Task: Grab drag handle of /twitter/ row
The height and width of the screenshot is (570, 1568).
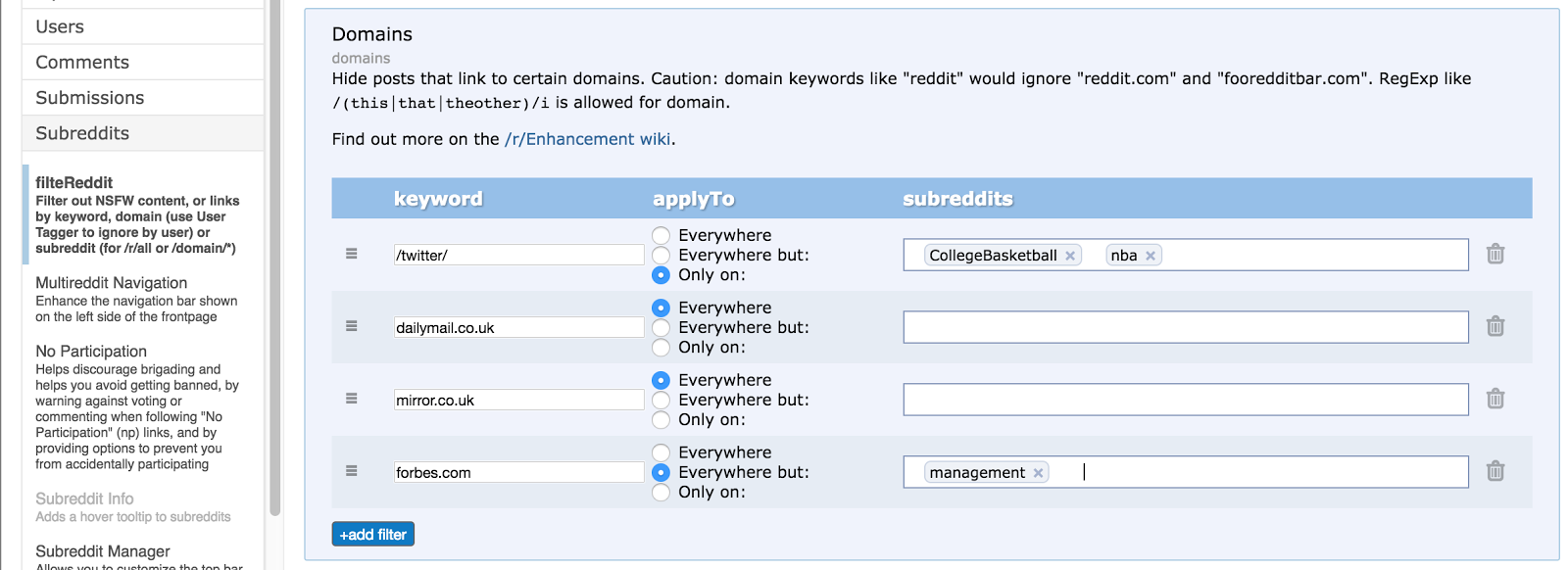Action: pos(352,255)
